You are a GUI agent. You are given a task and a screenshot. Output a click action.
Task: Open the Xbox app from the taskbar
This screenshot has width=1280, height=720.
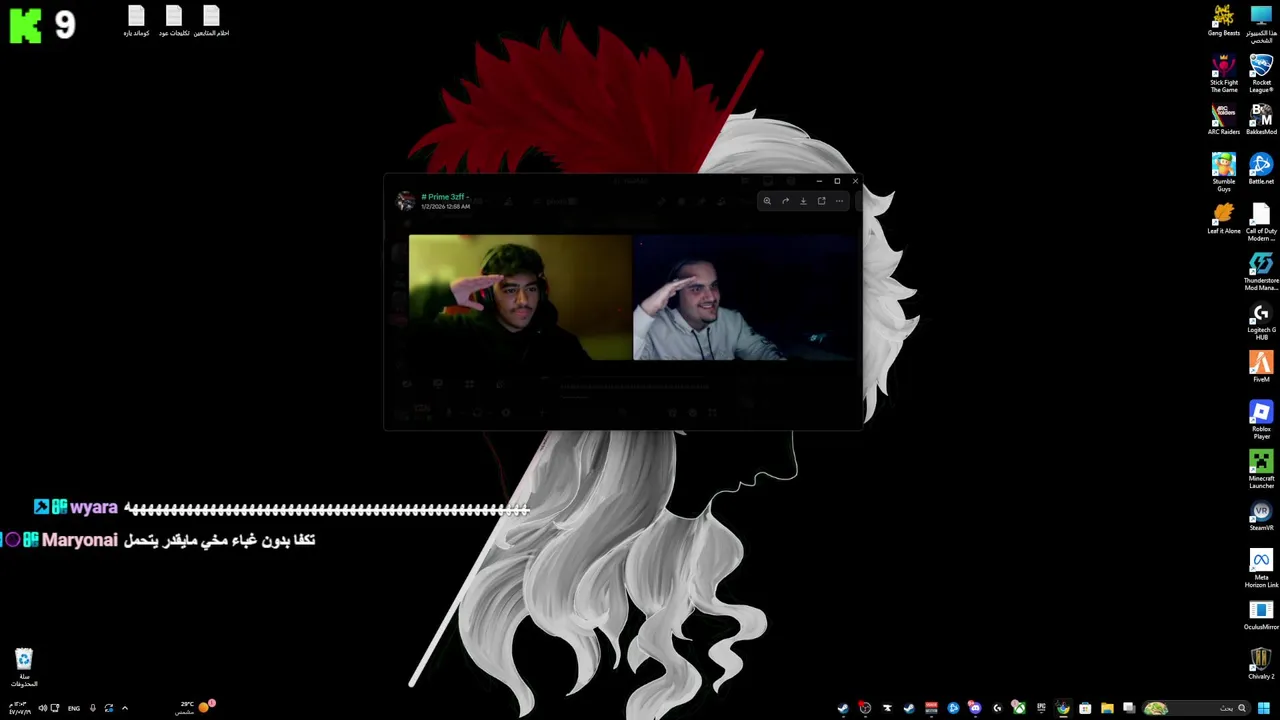(1019, 708)
